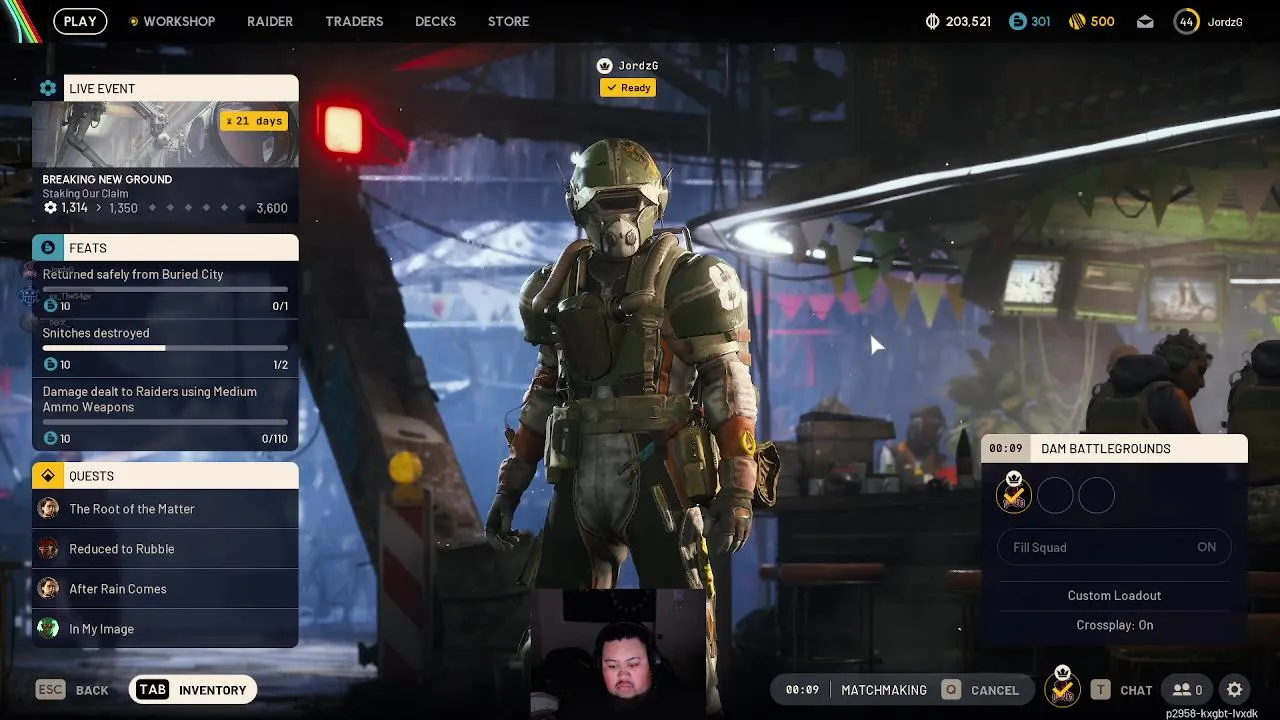Select the Returned safely from Buried City feat
The image size is (1280, 720).
point(165,289)
